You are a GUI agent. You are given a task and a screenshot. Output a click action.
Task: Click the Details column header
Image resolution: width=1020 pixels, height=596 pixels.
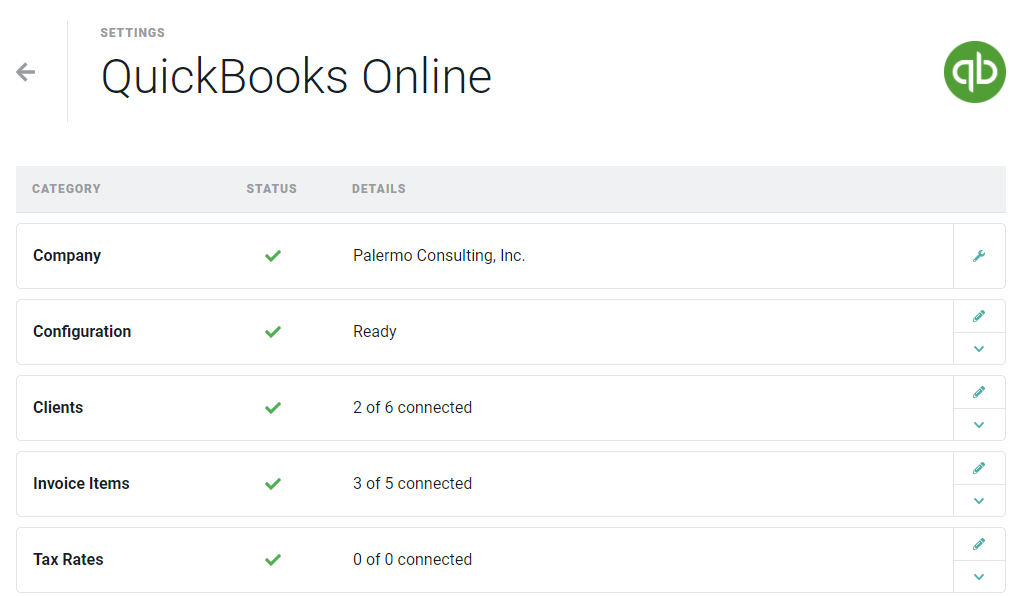click(378, 189)
